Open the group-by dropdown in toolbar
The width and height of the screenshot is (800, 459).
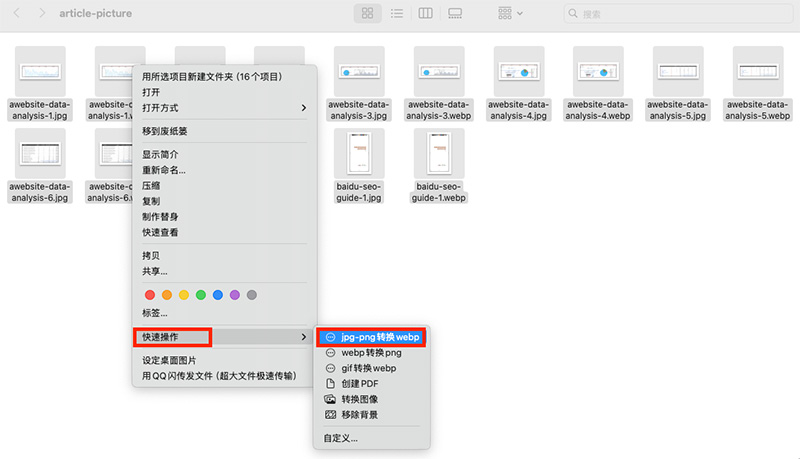(x=510, y=13)
